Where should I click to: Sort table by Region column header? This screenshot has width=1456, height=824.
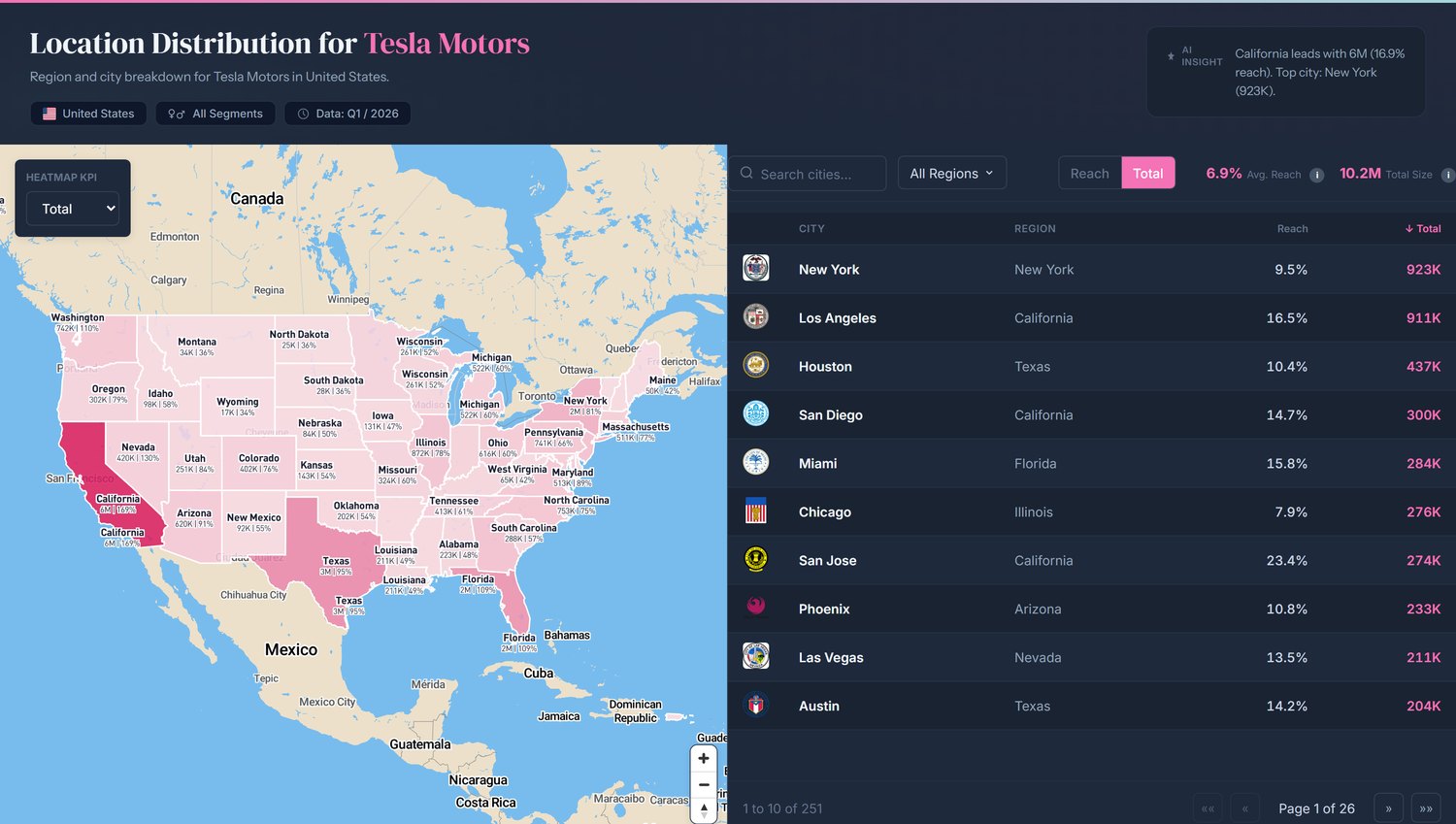tap(1035, 229)
